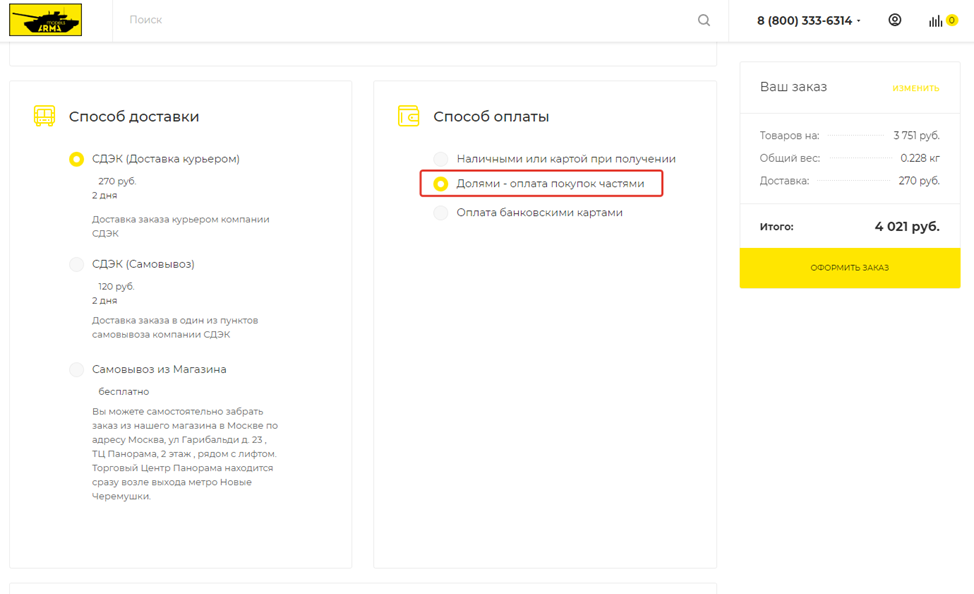Click the Способ доставки section heading
The image size is (974, 594).
134,117
